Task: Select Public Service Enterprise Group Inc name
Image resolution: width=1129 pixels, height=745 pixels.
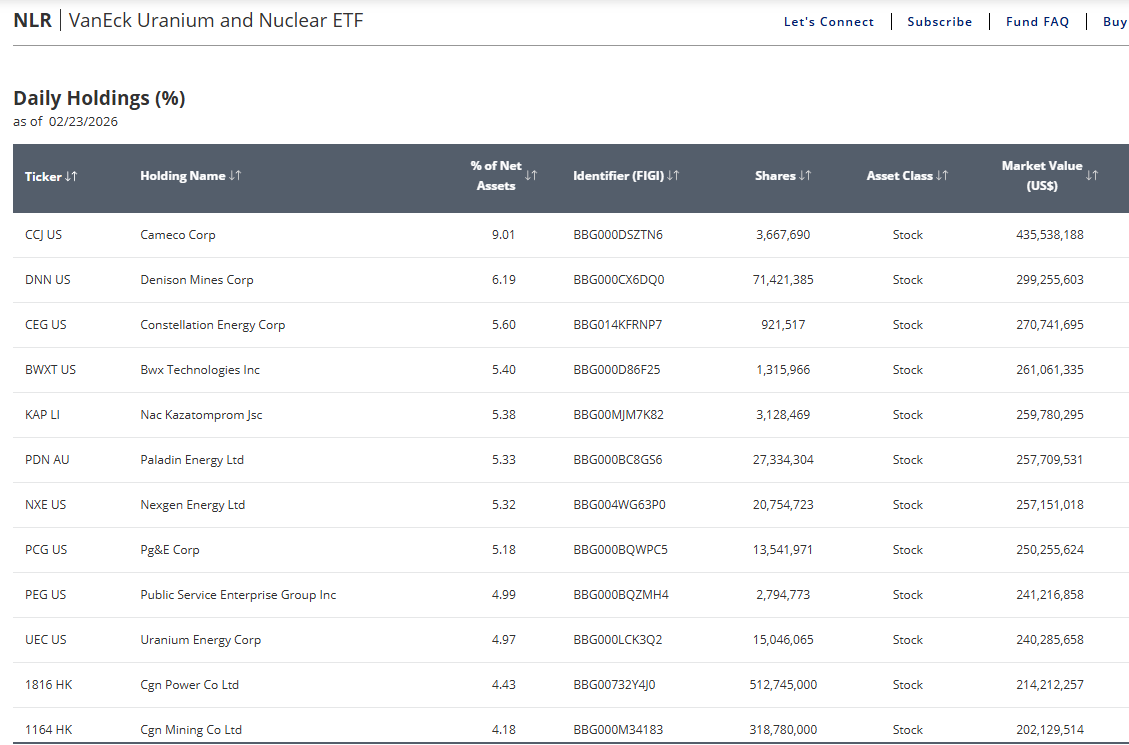Action: click(x=238, y=595)
